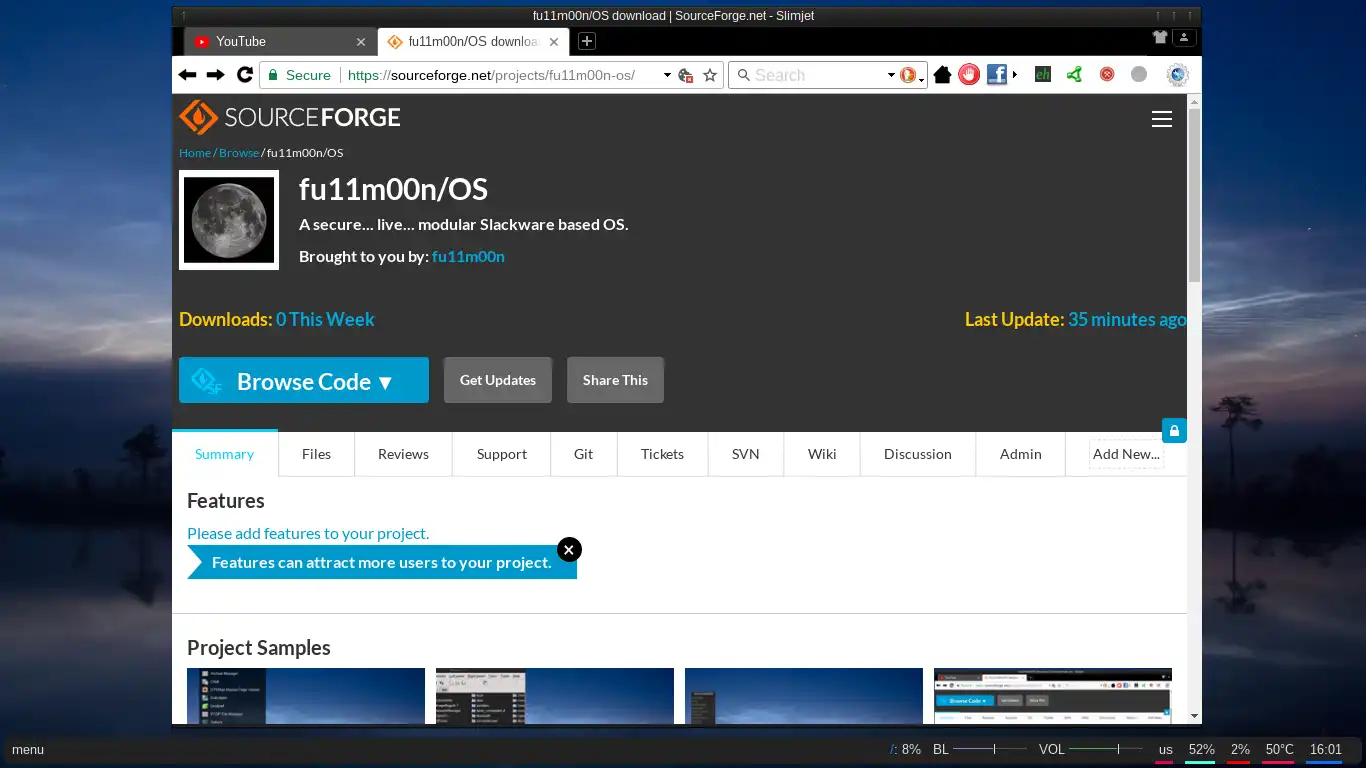Open the Admin tab
Image resolution: width=1366 pixels, height=768 pixels.
coord(1021,454)
